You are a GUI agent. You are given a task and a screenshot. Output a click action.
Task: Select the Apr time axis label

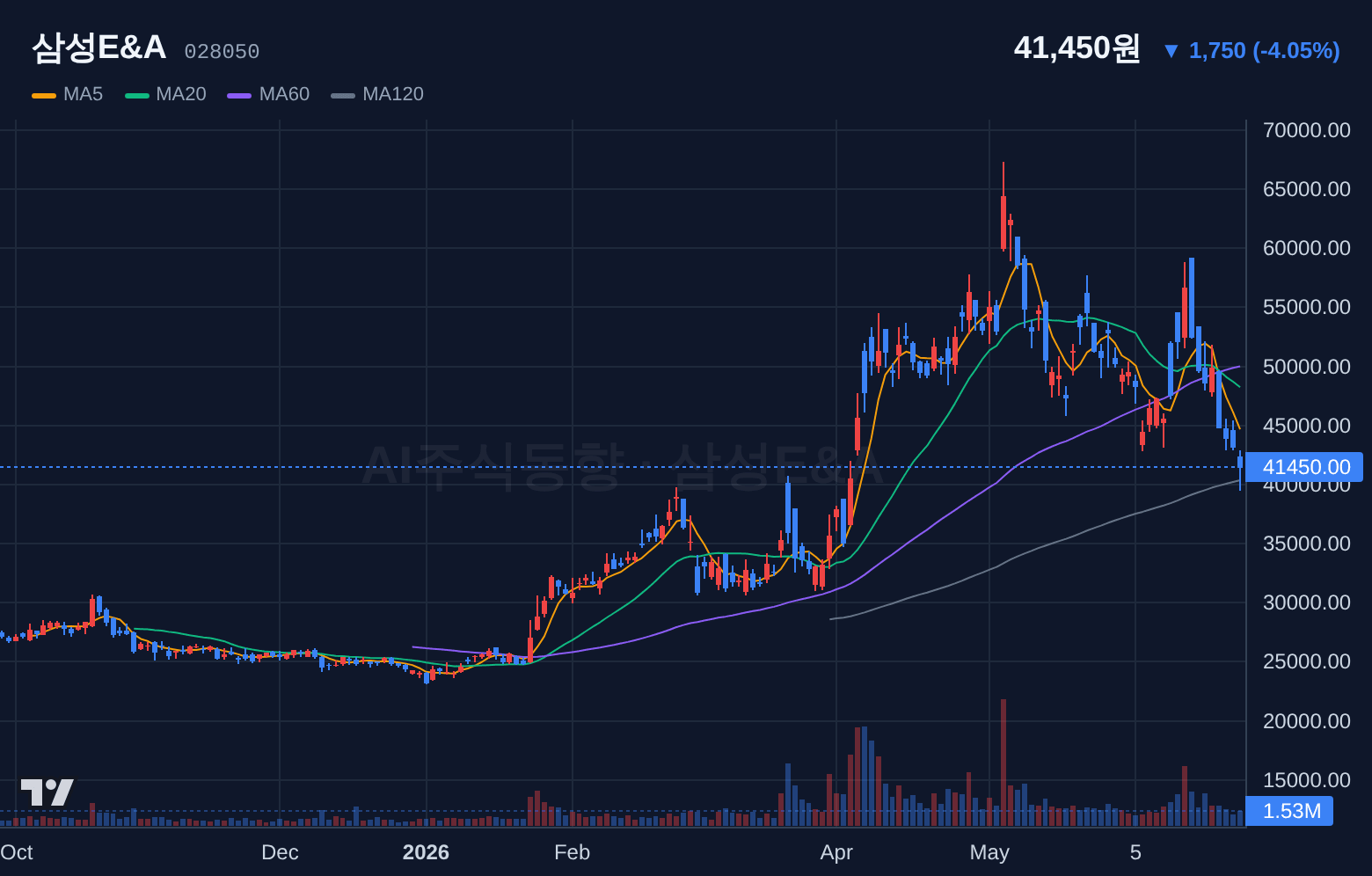(836, 852)
